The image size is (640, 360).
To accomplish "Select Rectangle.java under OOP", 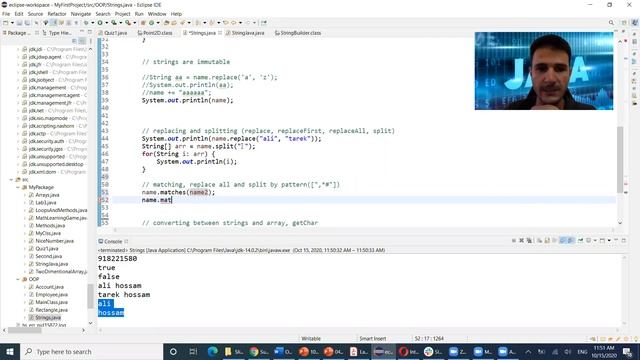I will click(x=51, y=310).
